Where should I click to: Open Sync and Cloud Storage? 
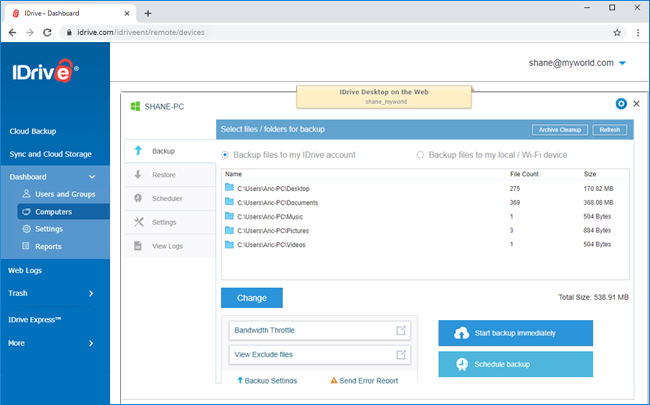51,154
